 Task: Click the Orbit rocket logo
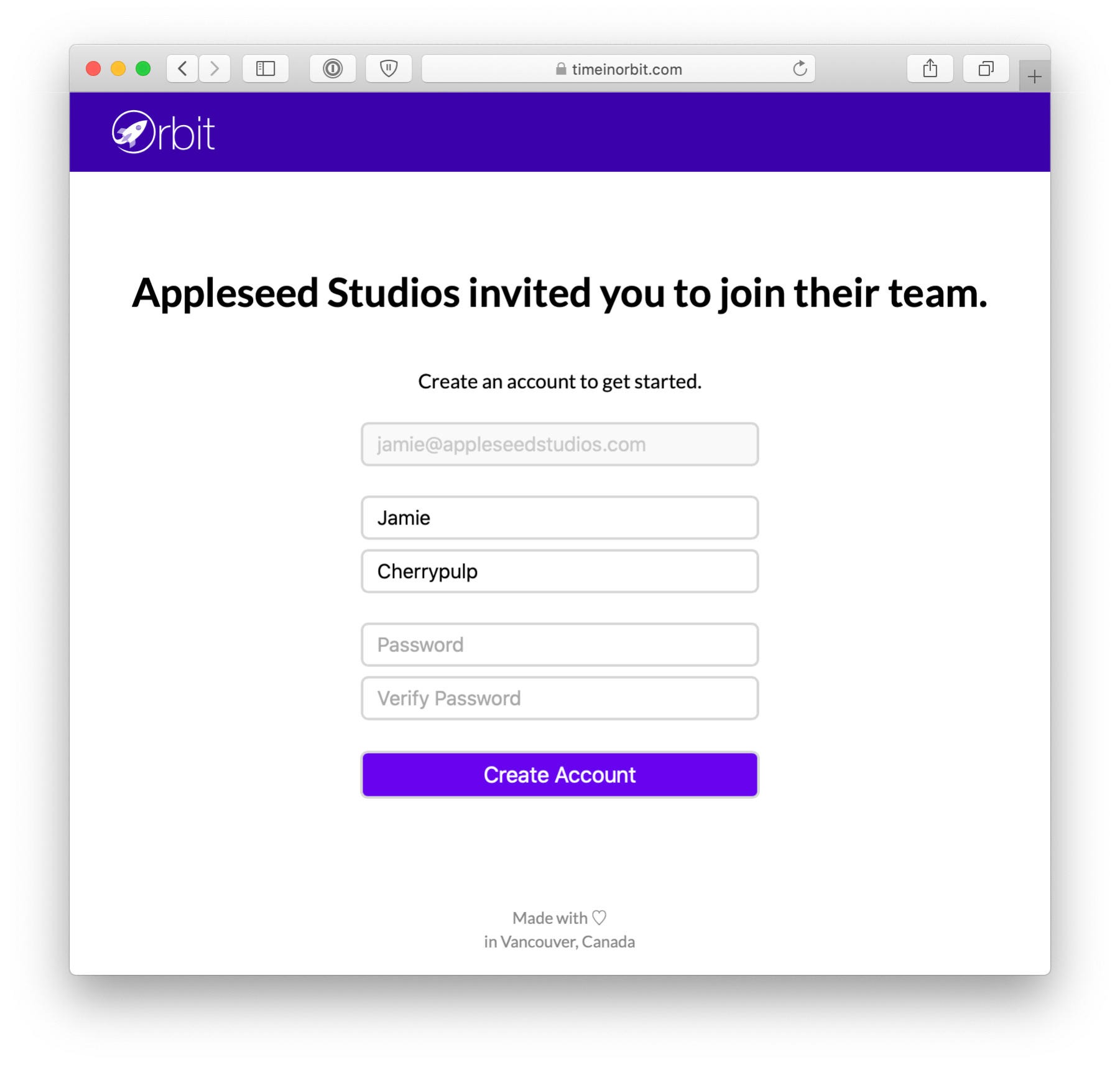132,131
